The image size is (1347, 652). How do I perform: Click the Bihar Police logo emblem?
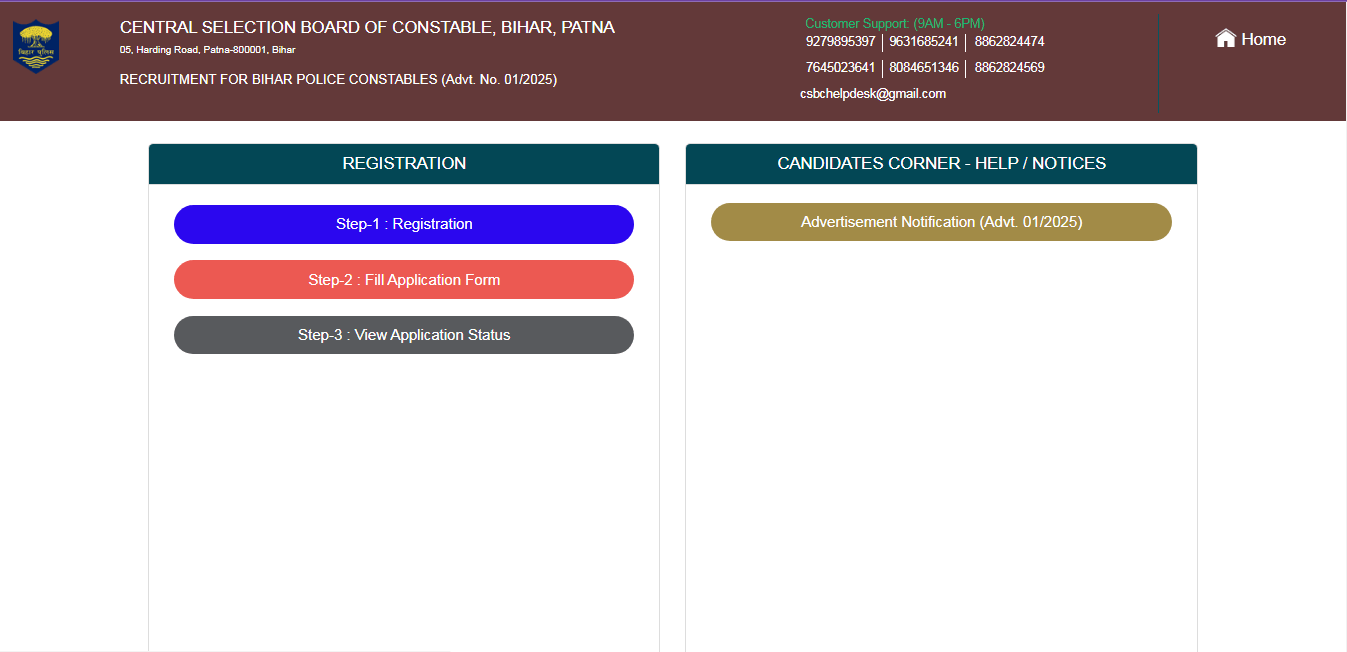point(36,46)
